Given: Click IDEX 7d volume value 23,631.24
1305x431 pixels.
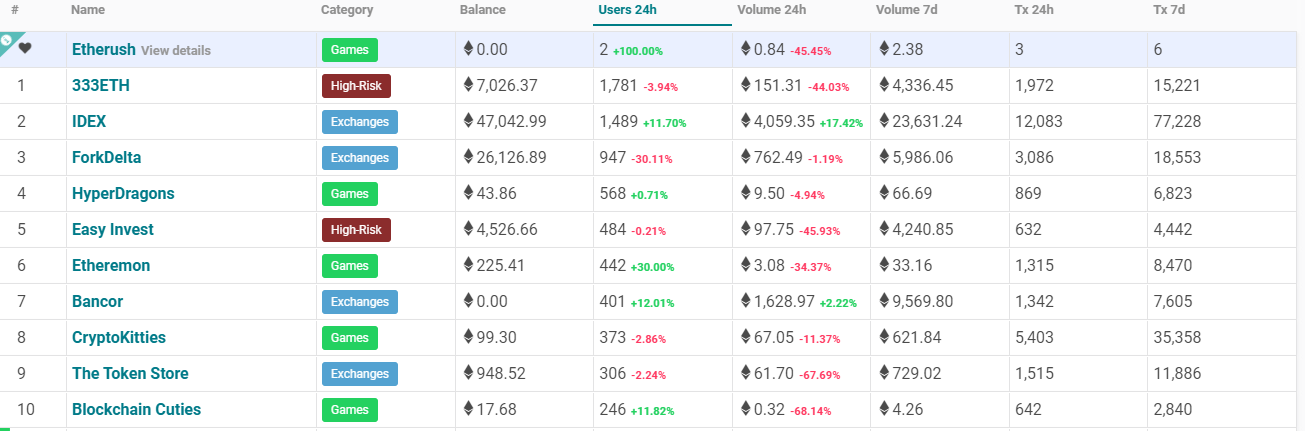Looking at the screenshot, I should pos(928,122).
